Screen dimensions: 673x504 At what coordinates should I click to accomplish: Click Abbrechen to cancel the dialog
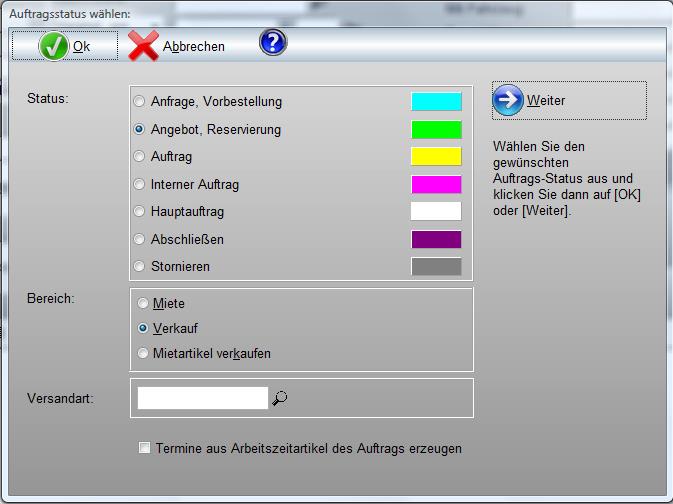pyautogui.click(x=176, y=46)
